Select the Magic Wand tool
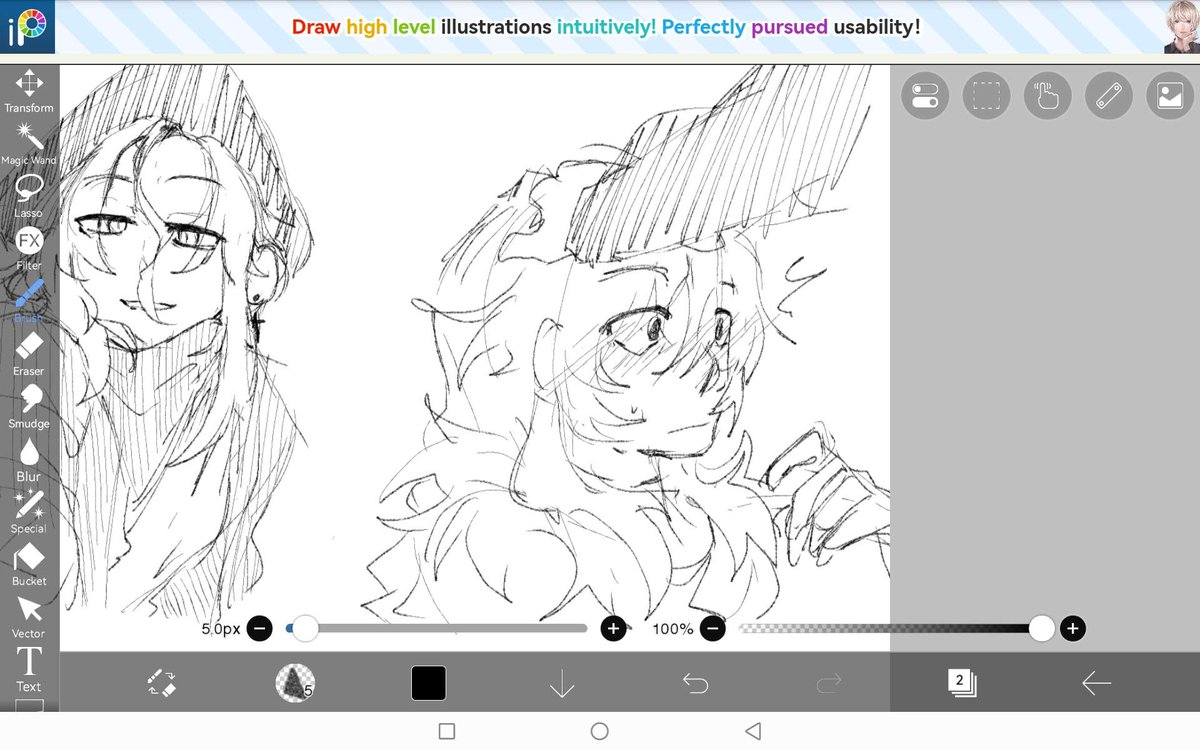The height and width of the screenshot is (750, 1200). pyautogui.click(x=28, y=144)
